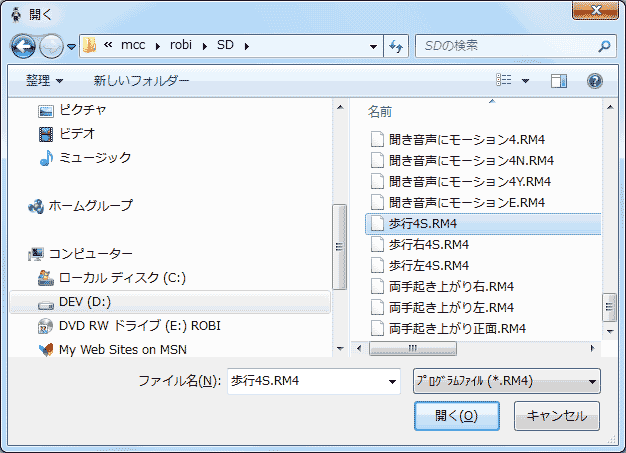Open the ファイル名 dropdown arrow
This screenshot has width=626, height=453.
(x=392, y=382)
